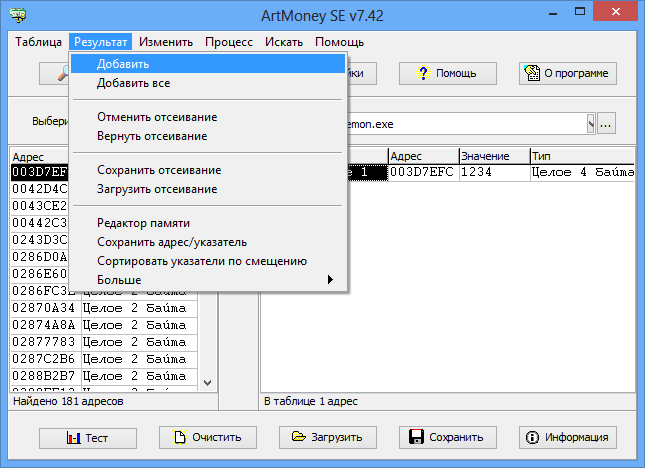Select result row 00442C3
The height and width of the screenshot is (468, 645).
tap(39, 222)
